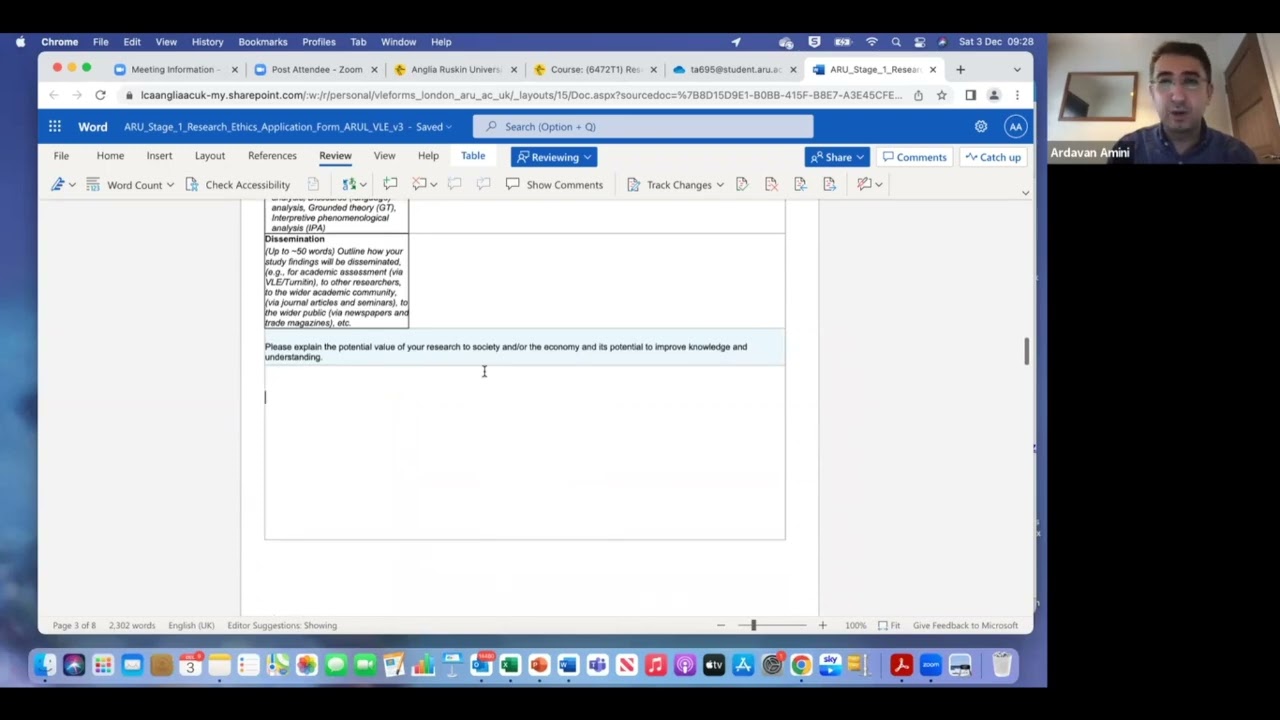
Task: Open a new Chrome tab with plus
Action: [x=960, y=69]
